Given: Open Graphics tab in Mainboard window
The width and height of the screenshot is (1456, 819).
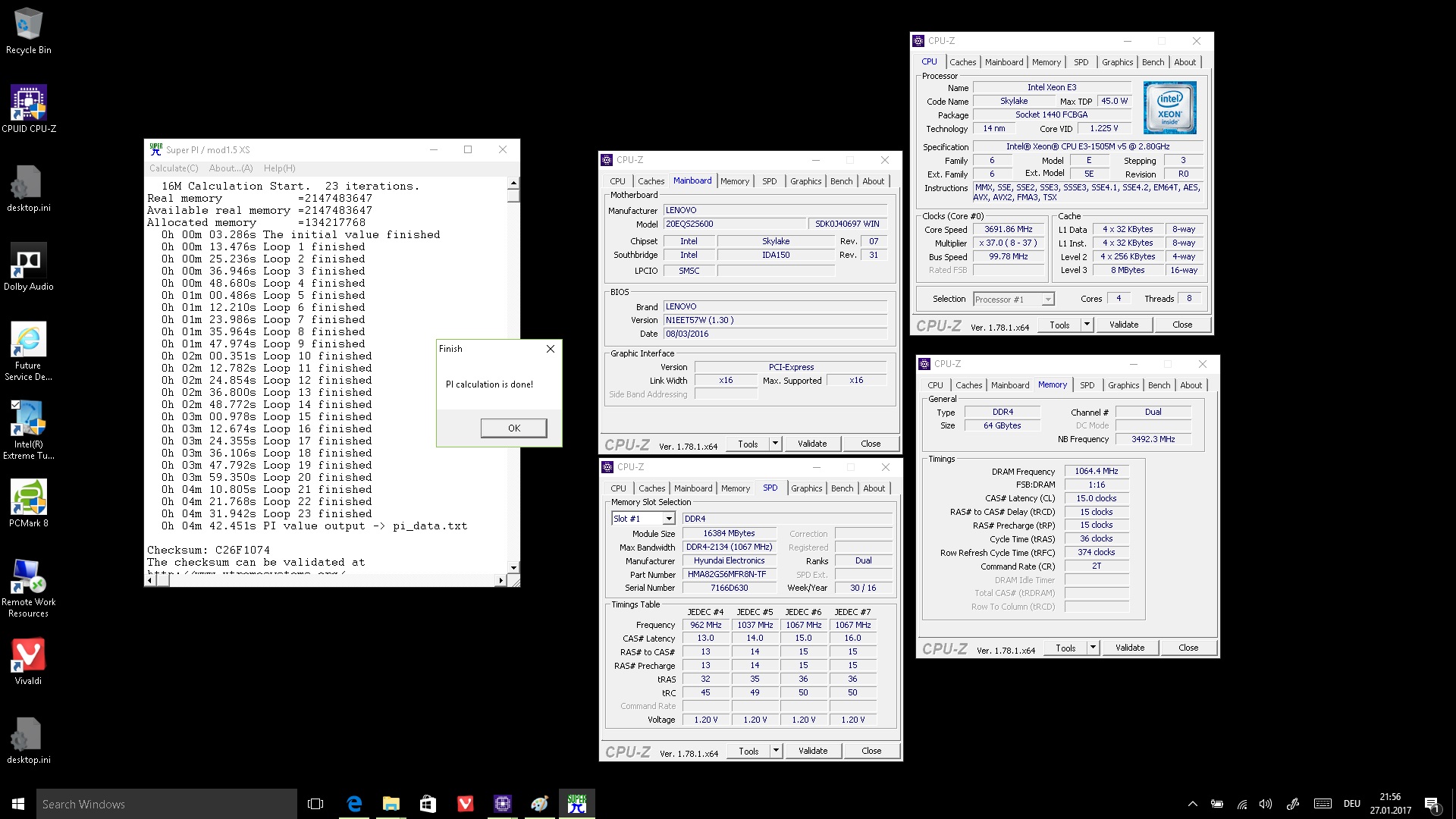Looking at the screenshot, I should coord(805,181).
